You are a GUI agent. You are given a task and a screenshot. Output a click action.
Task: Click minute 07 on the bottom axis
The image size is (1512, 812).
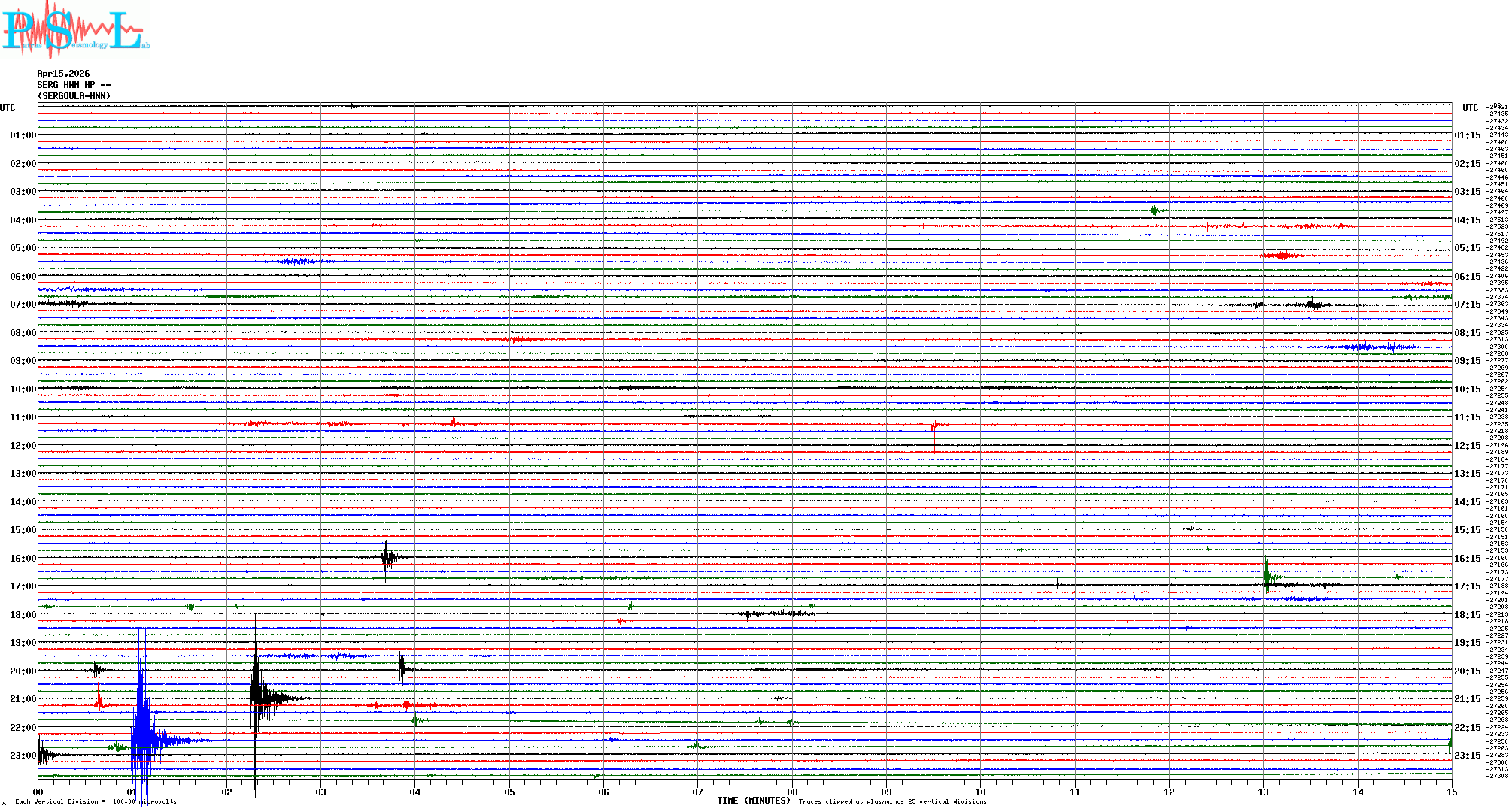click(697, 792)
